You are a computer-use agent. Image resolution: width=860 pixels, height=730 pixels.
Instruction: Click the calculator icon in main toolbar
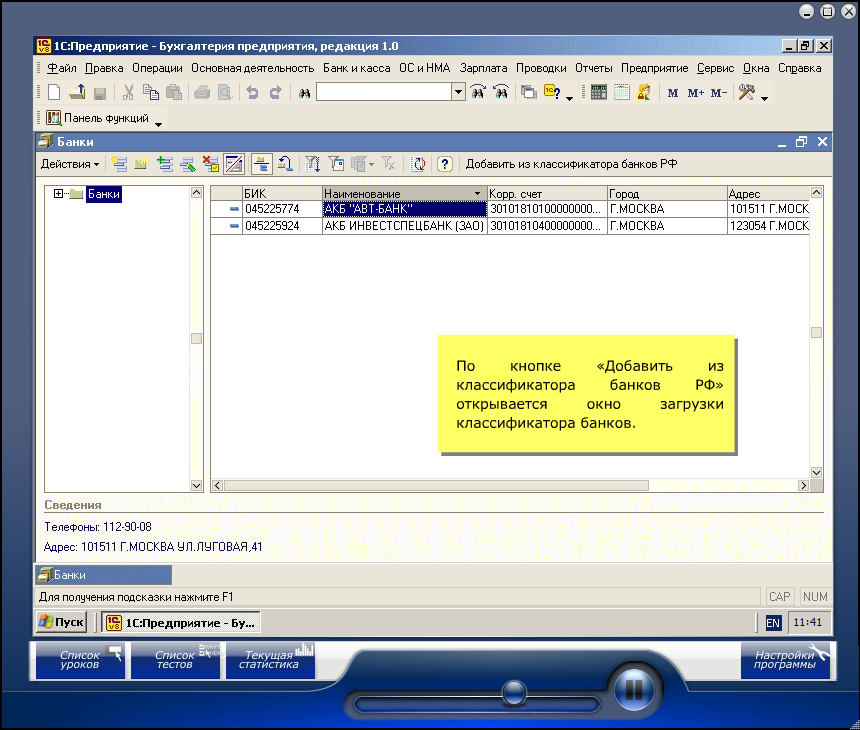[599, 93]
